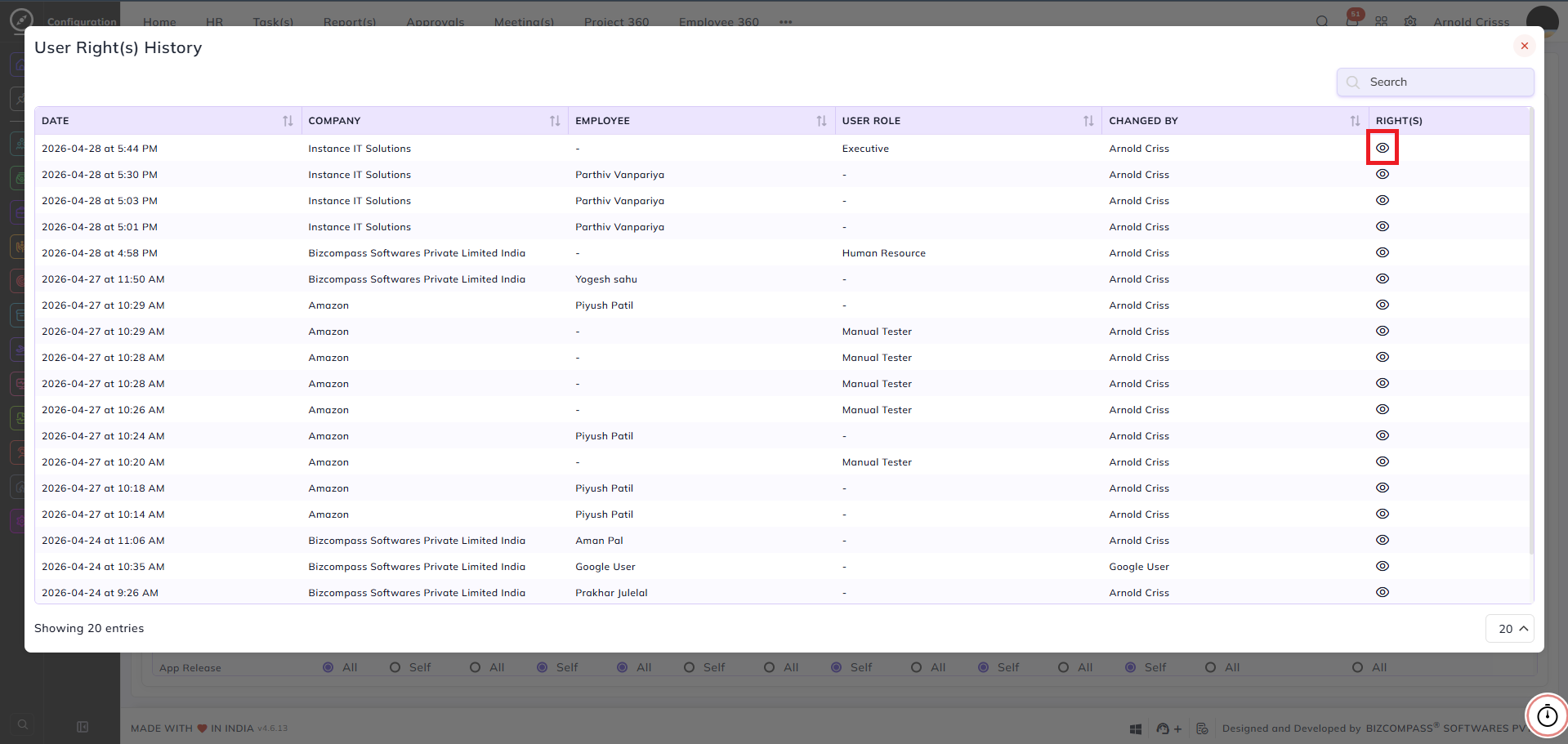
Task: Open the Employee 360 menu item
Action: point(719,21)
